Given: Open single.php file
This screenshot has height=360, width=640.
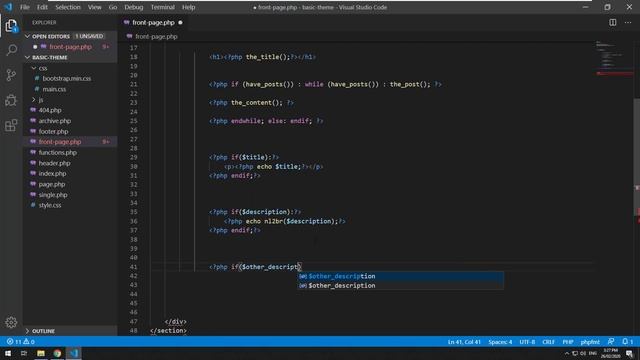Looking at the screenshot, I should tap(53, 195).
